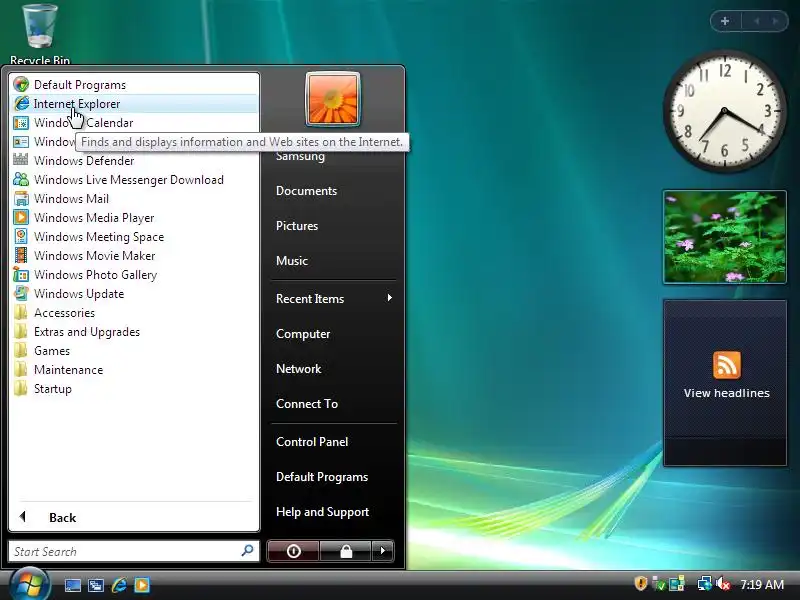Expand the Games folder
This screenshot has height=600, width=800.
134,351
